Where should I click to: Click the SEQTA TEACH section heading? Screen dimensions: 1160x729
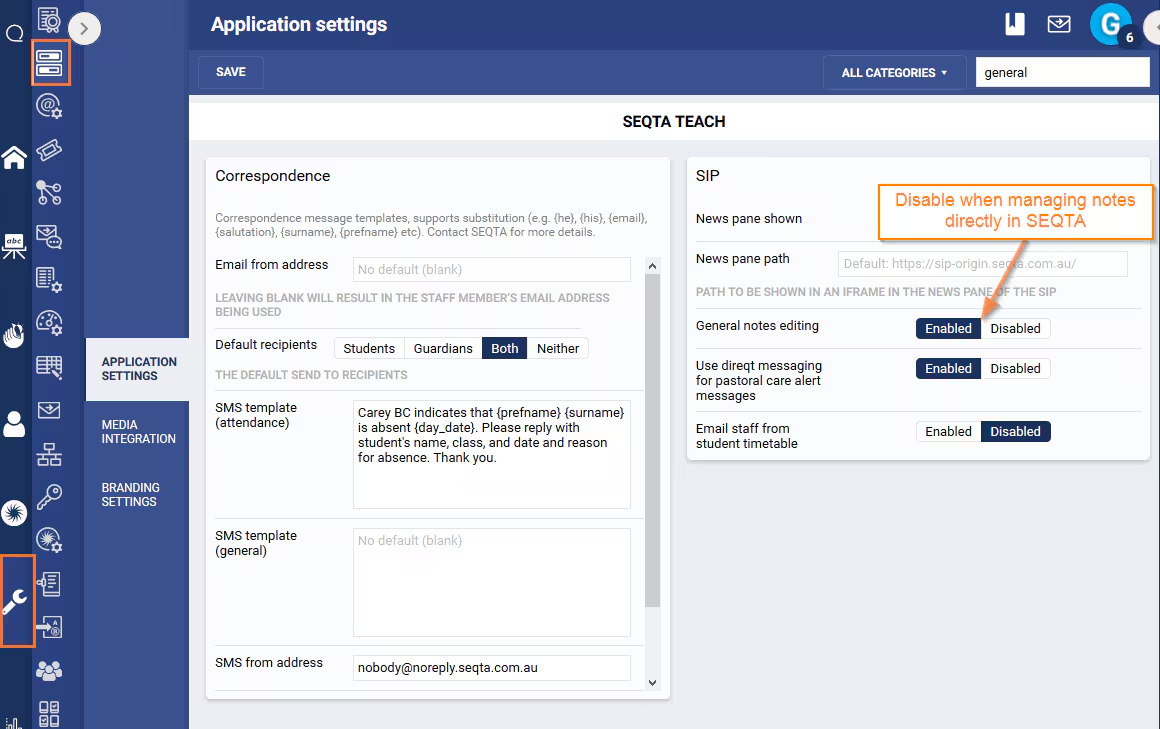tap(674, 121)
